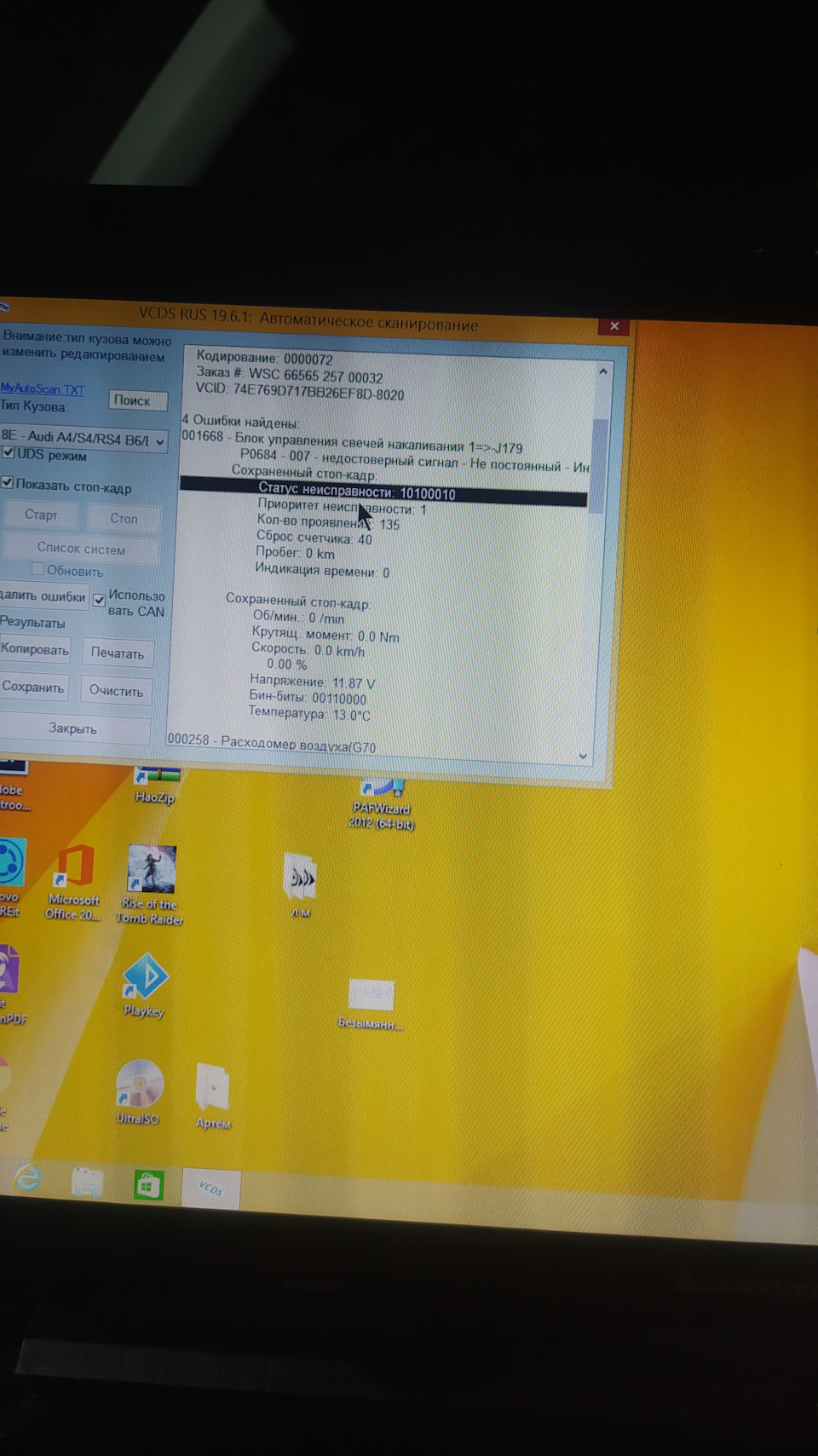818x1456 pixels.
Task: Click the Копировать results button
Action: click(35, 649)
